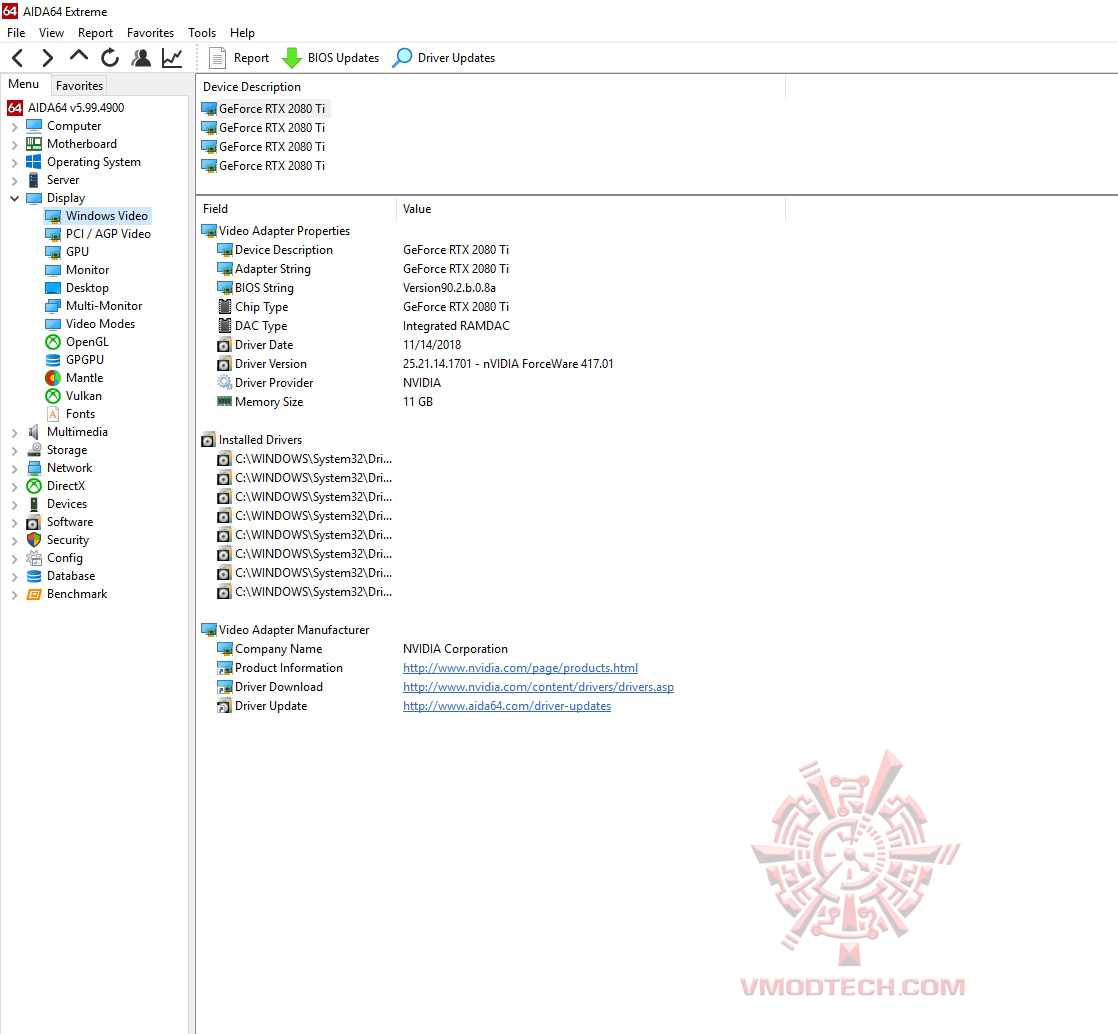Open the Favorites menu

tap(150, 33)
